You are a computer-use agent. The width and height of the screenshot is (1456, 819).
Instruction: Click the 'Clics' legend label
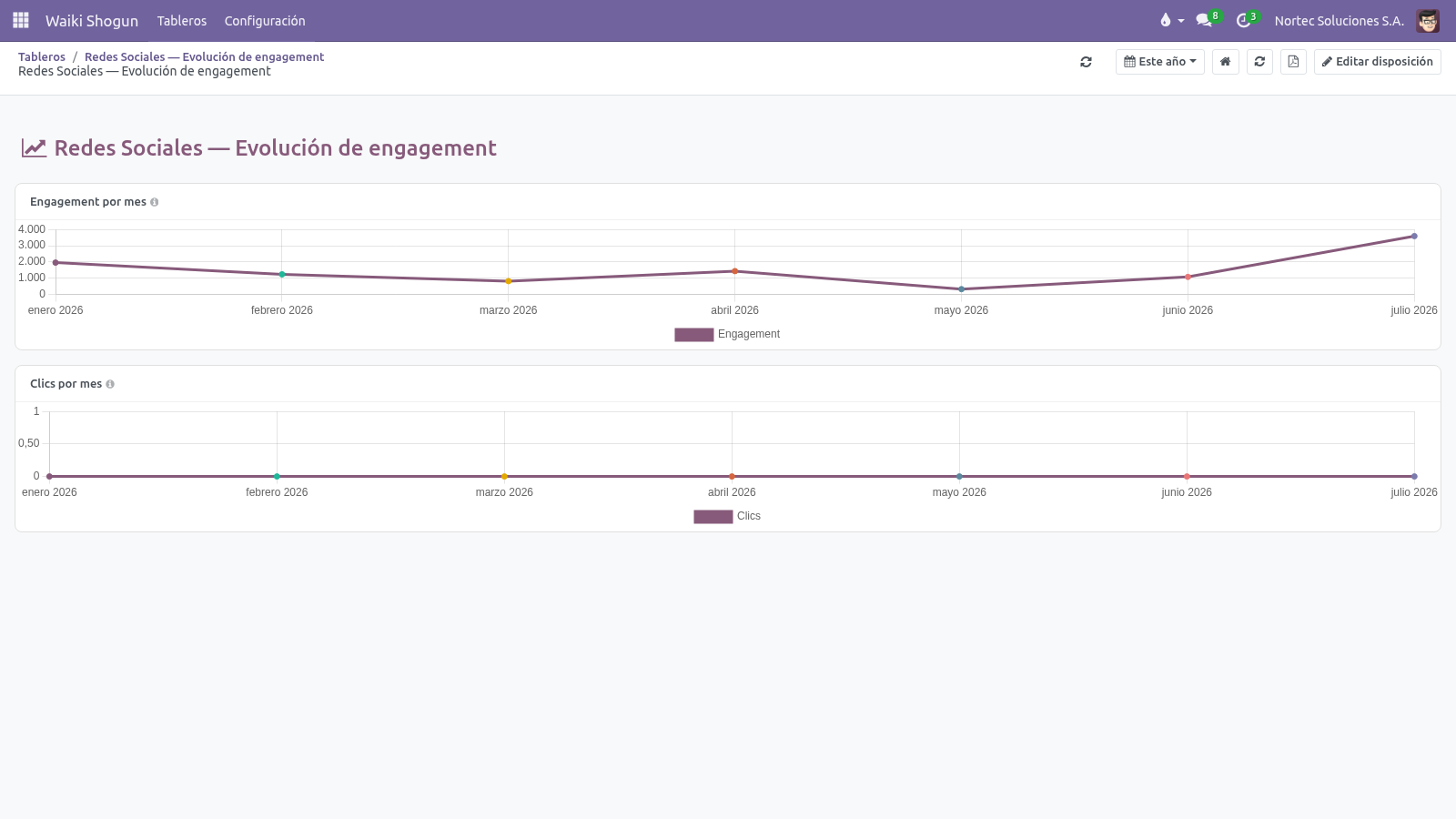coord(749,517)
